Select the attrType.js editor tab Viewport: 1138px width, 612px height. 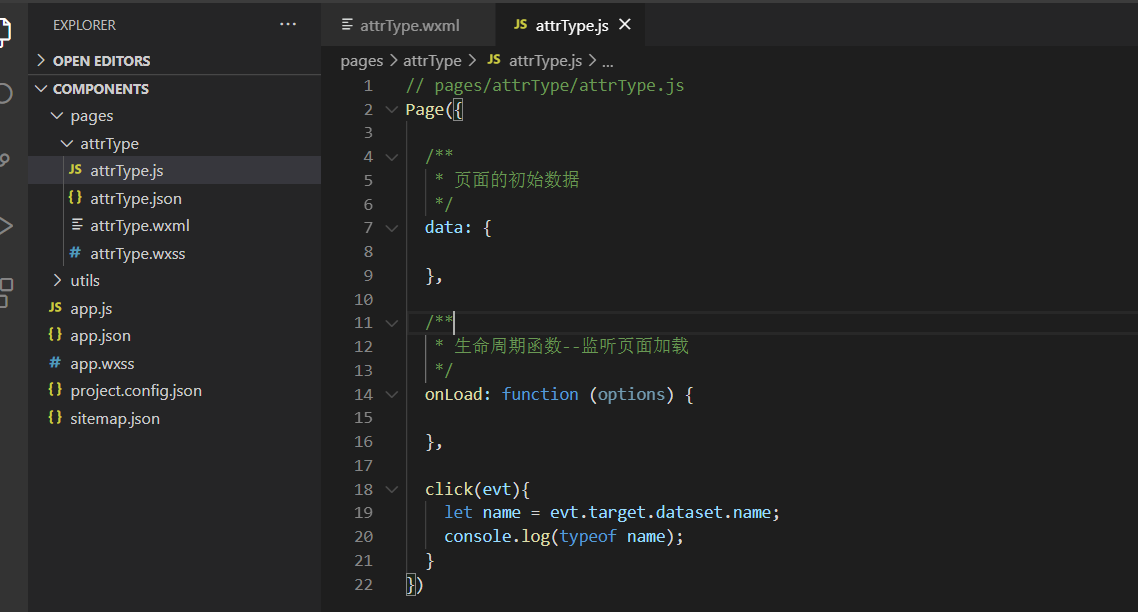[x=570, y=25]
